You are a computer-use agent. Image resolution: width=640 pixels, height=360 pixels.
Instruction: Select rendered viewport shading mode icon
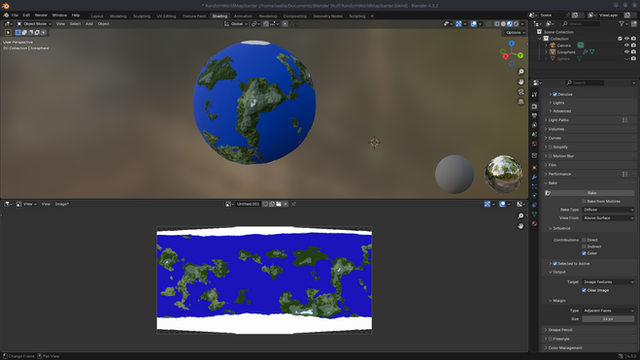516,24
